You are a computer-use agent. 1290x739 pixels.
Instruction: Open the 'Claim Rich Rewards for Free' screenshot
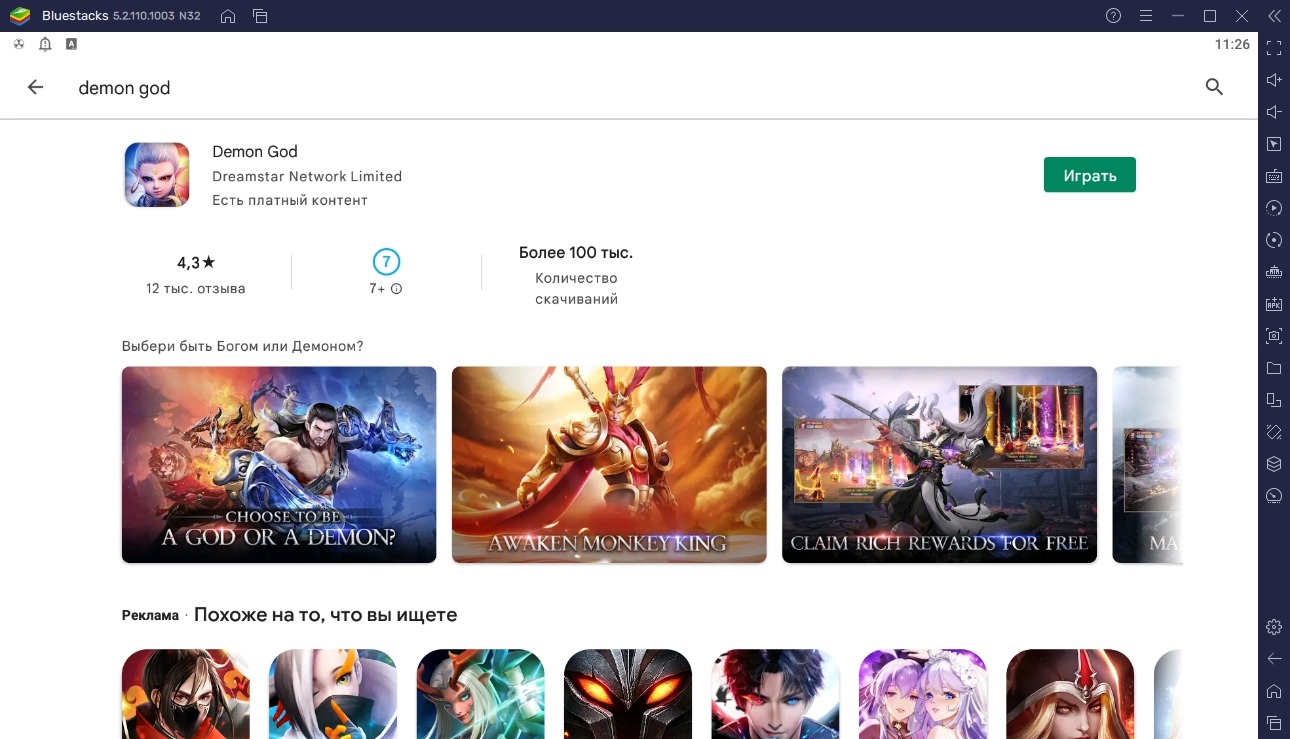[x=939, y=464]
